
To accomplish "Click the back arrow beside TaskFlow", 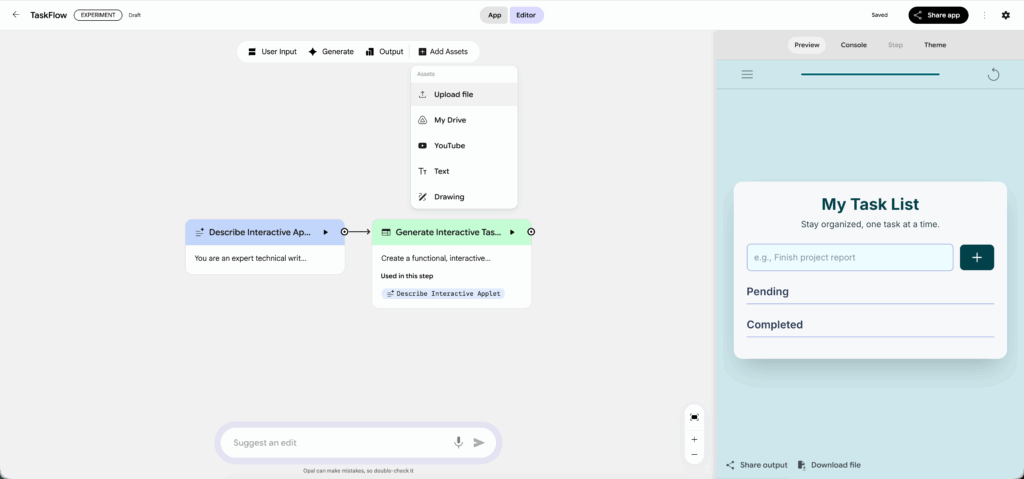I will coord(15,15).
